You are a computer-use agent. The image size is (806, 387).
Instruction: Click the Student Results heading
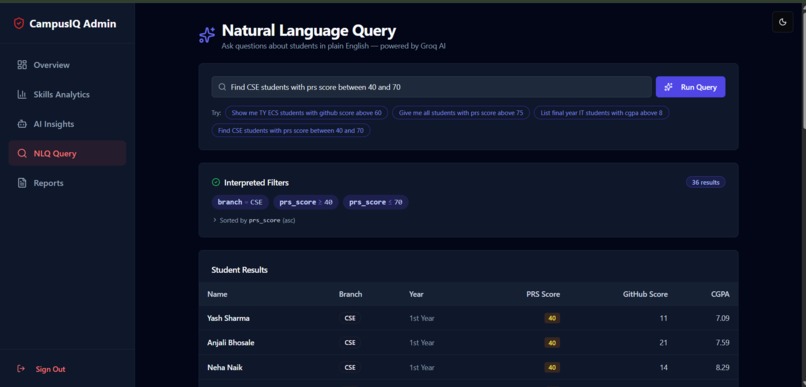(x=240, y=270)
